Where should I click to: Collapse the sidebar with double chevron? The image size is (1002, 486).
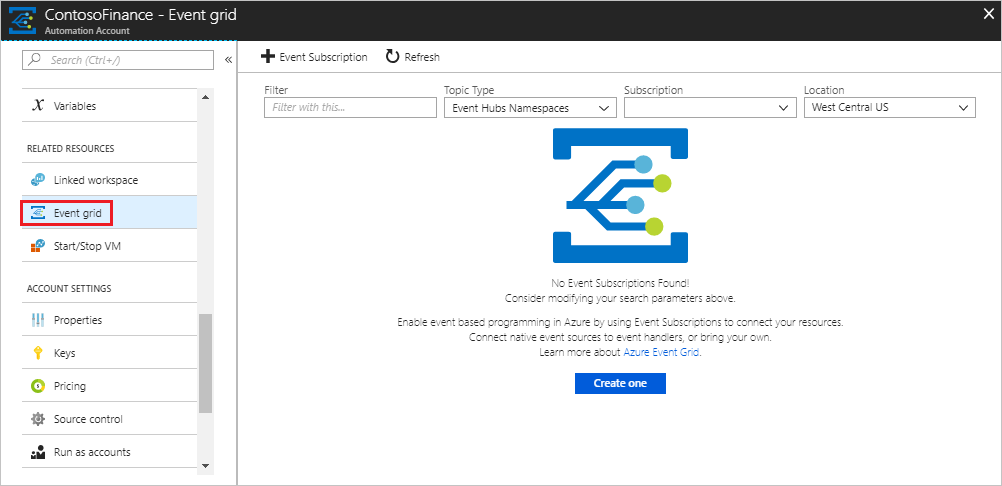coord(228,60)
